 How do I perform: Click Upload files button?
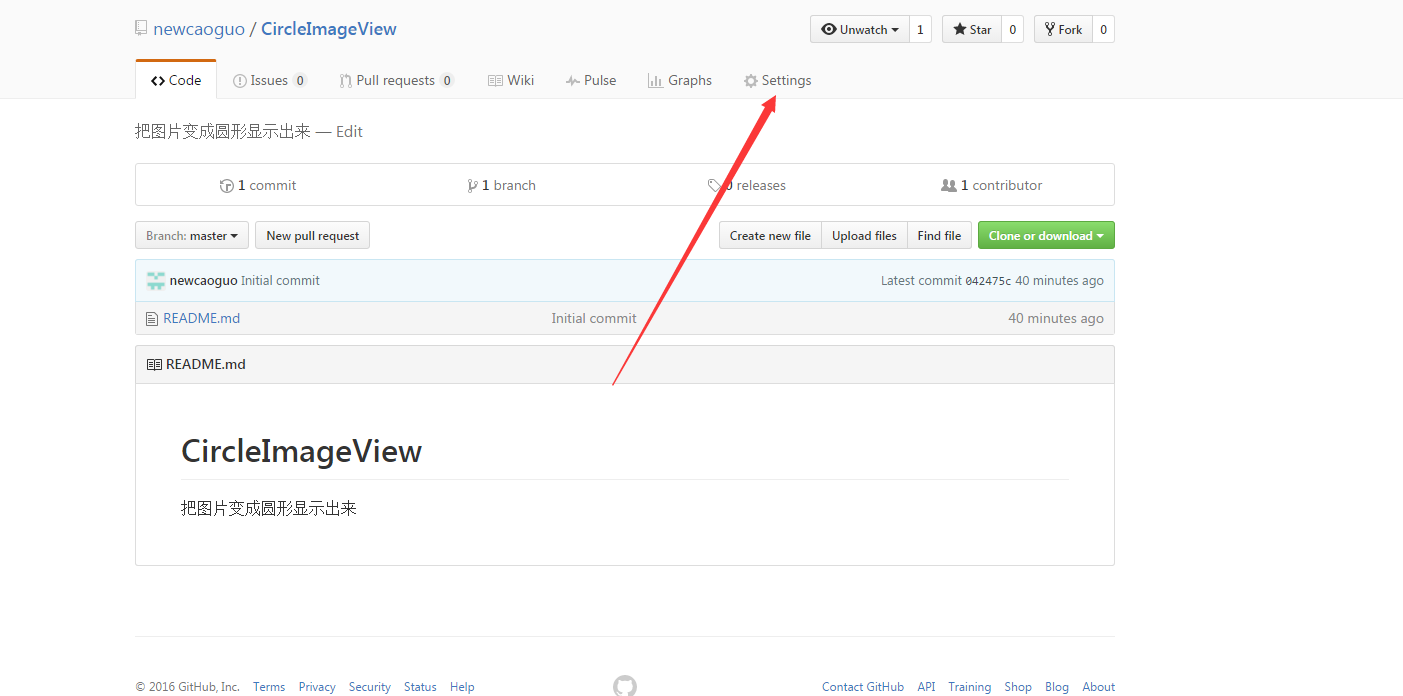pos(864,236)
